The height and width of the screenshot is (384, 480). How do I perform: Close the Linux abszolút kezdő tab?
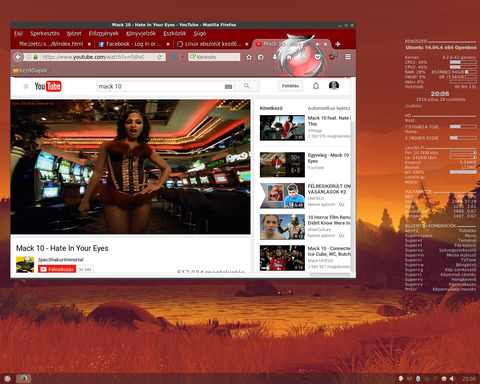pyautogui.click(x=247, y=44)
